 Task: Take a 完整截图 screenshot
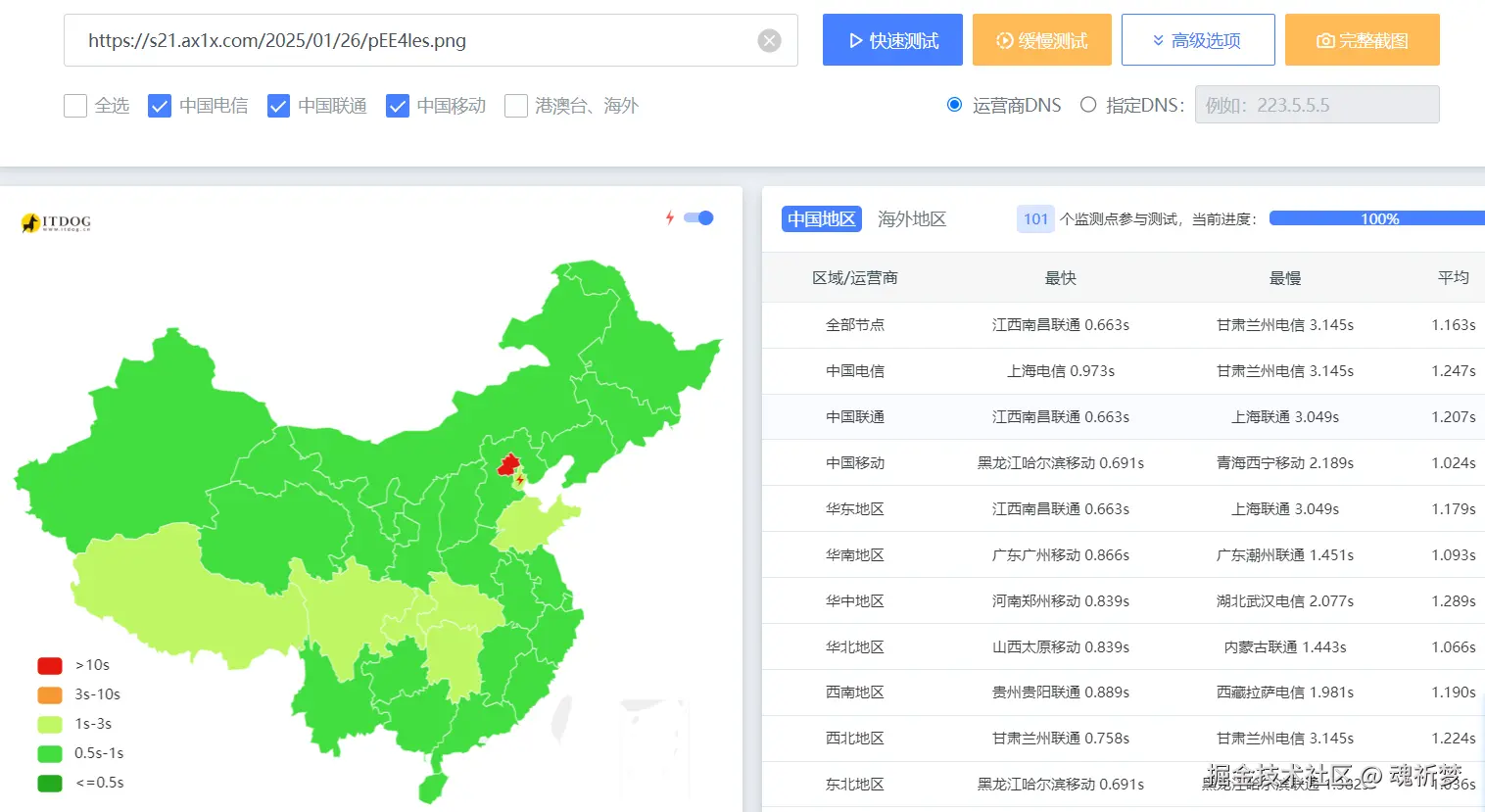pyautogui.click(x=1363, y=40)
